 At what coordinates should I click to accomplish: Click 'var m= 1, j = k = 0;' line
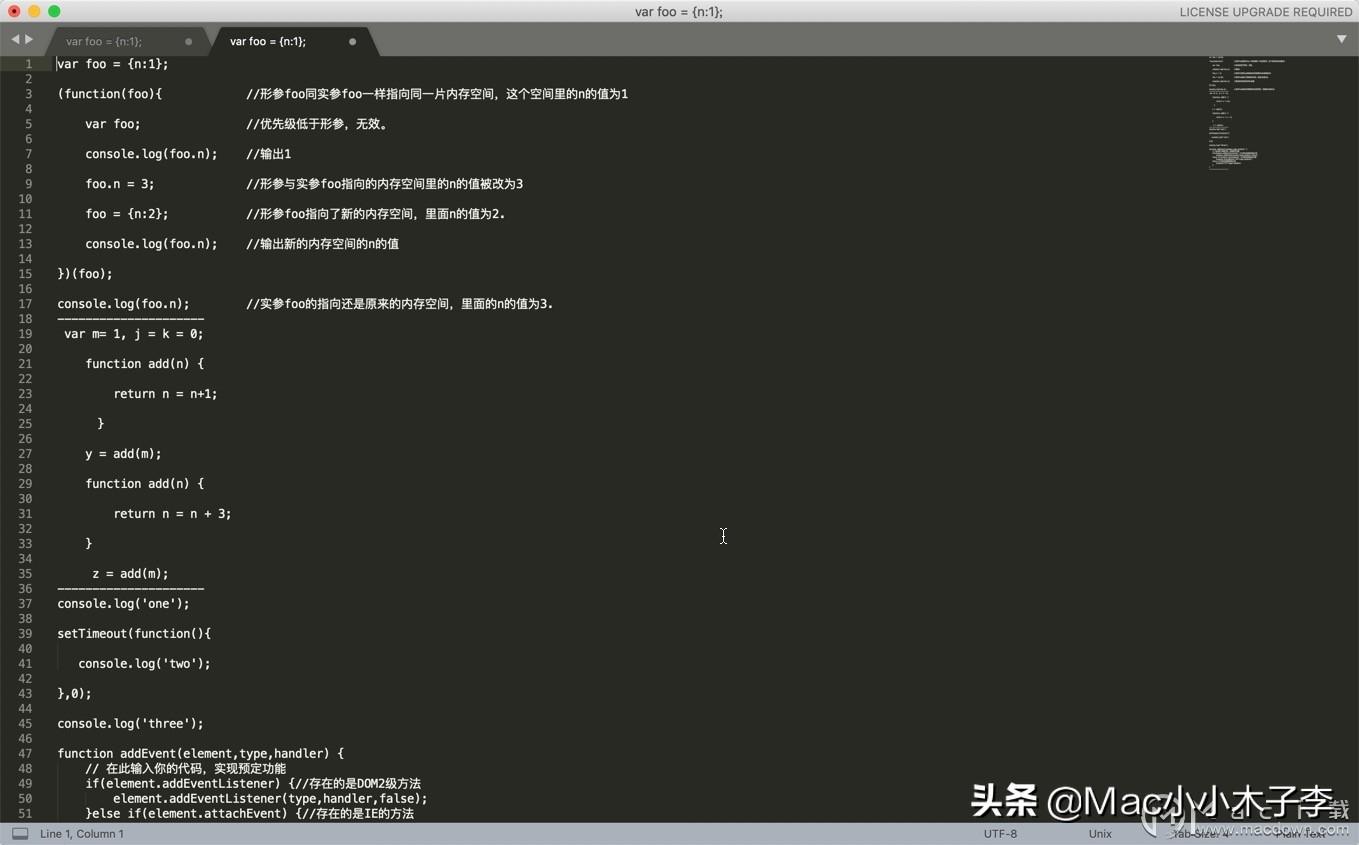click(x=134, y=334)
